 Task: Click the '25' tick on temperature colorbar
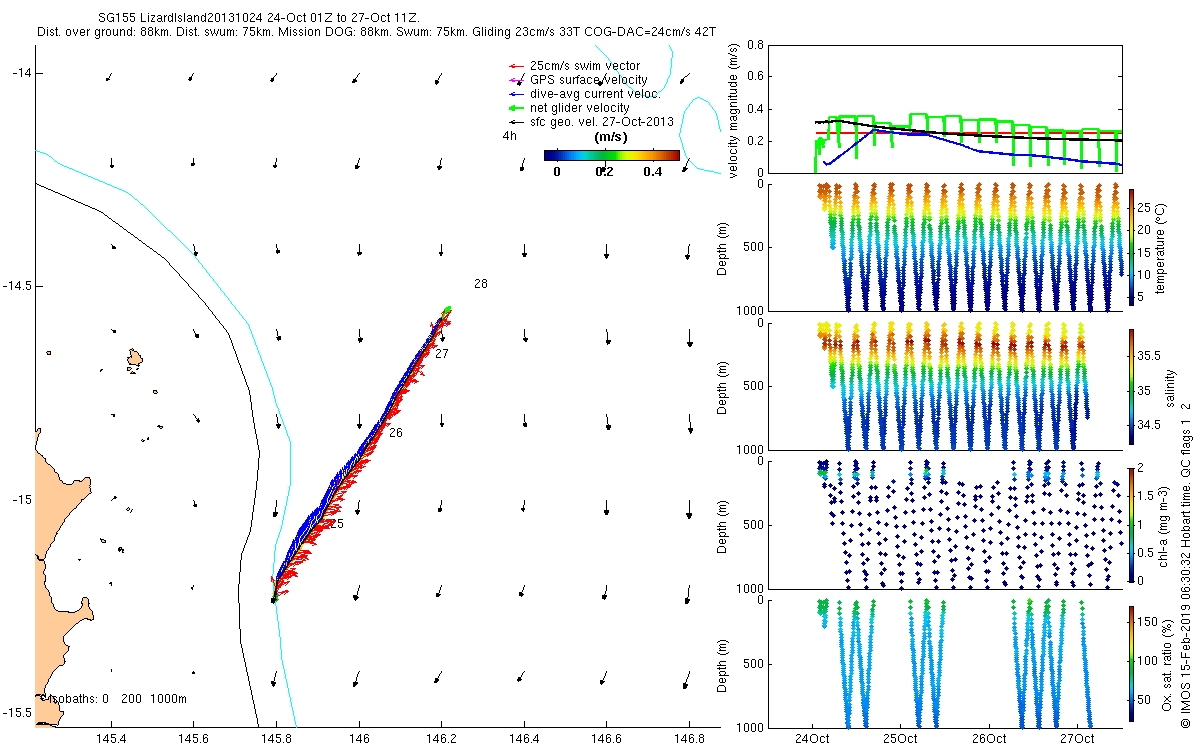(x=1144, y=209)
